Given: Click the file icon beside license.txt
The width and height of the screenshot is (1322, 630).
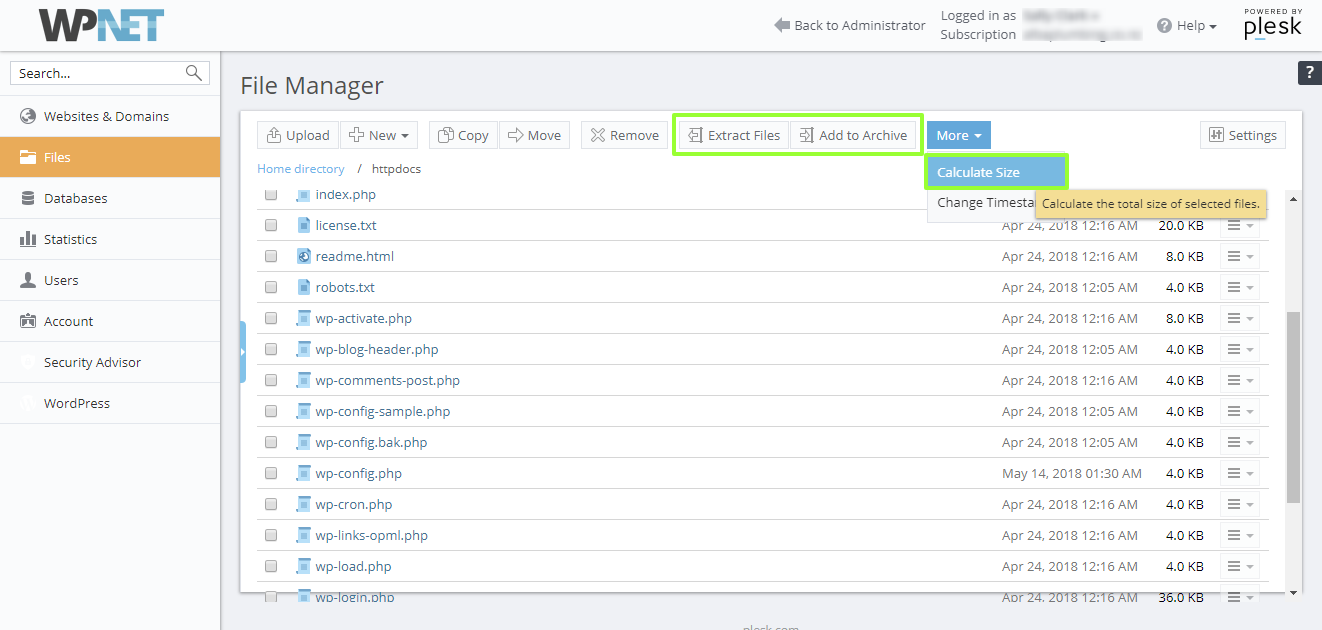Looking at the screenshot, I should click(x=304, y=225).
